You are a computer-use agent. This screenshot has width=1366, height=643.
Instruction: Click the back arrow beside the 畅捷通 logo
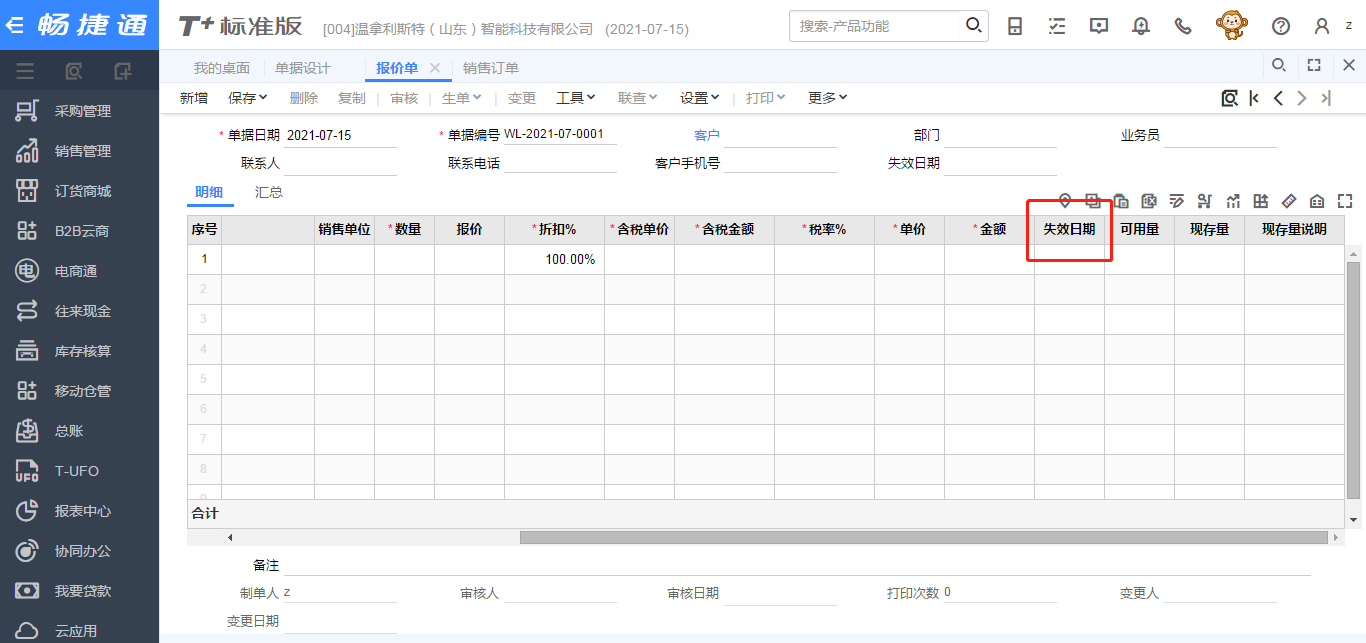click(15, 25)
